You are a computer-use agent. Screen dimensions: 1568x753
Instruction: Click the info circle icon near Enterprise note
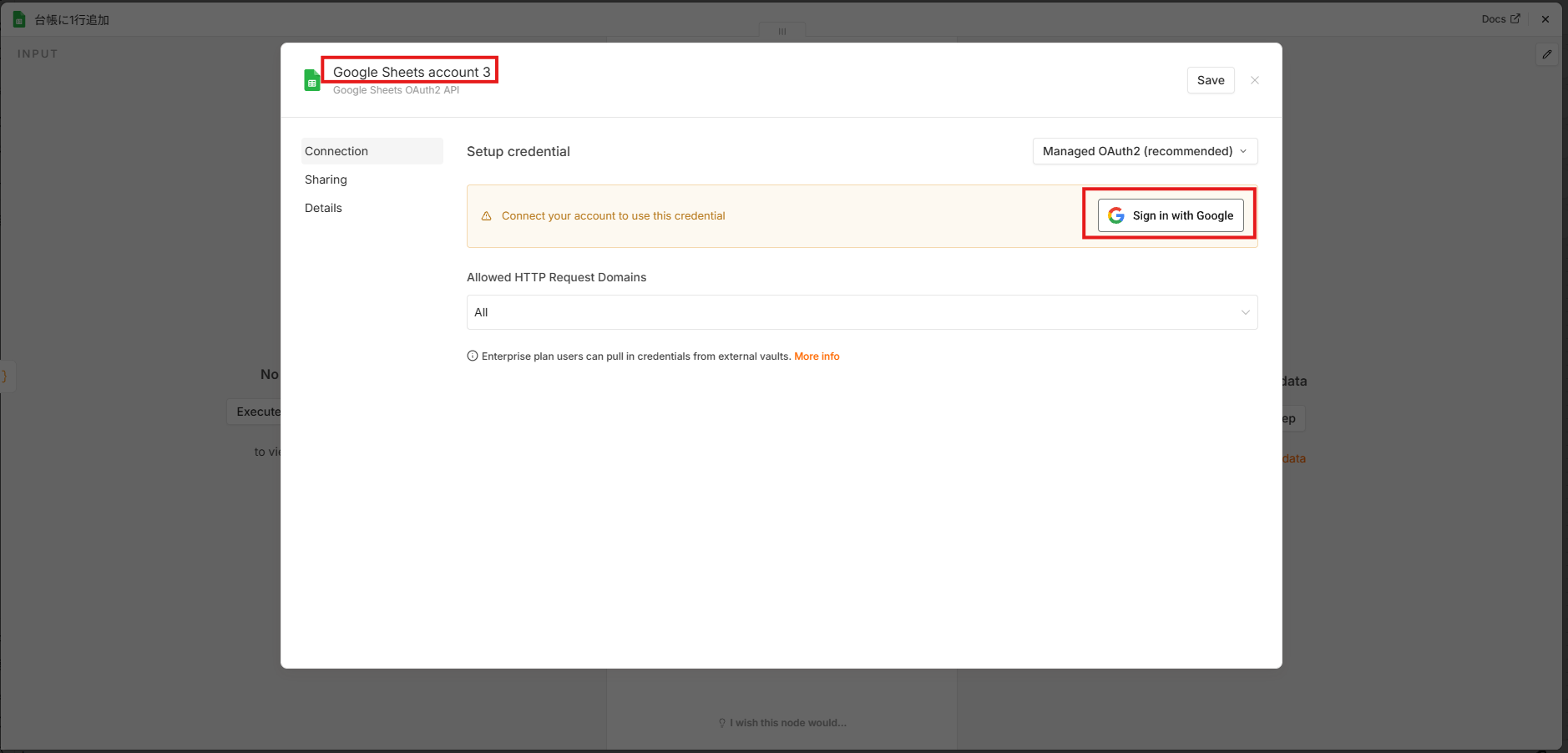pos(473,356)
